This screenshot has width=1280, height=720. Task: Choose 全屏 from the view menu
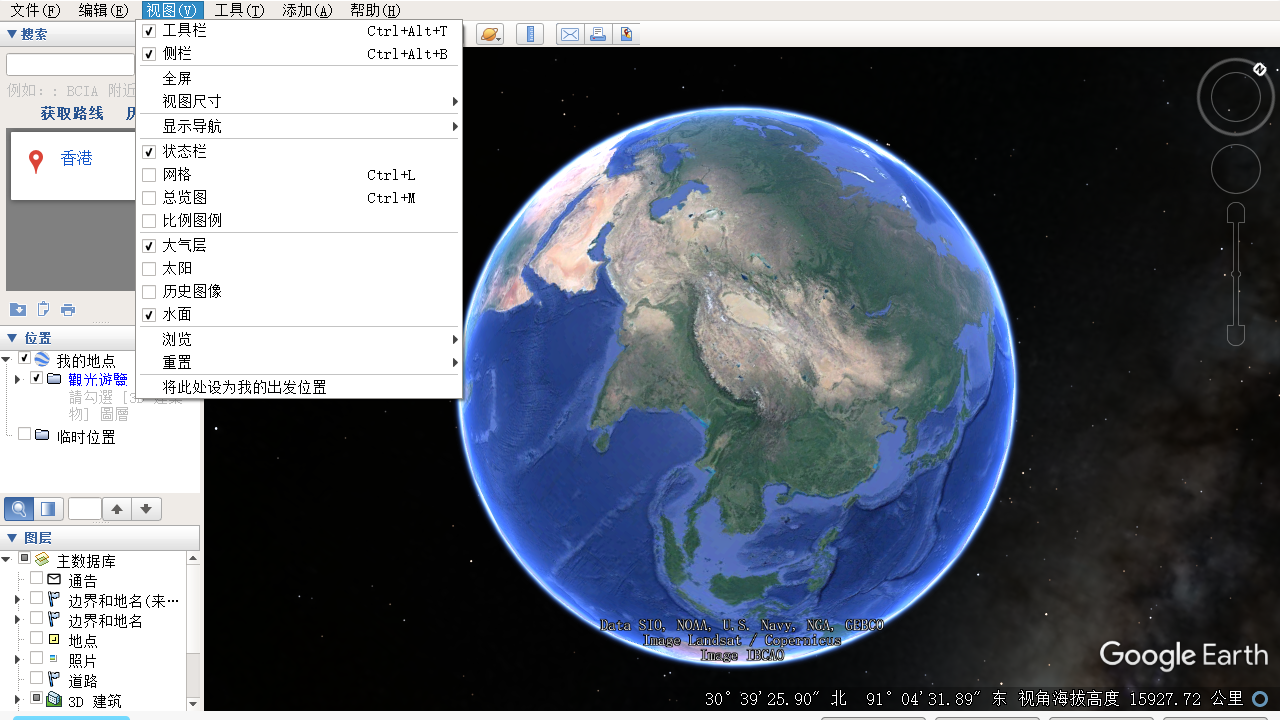click(177, 78)
